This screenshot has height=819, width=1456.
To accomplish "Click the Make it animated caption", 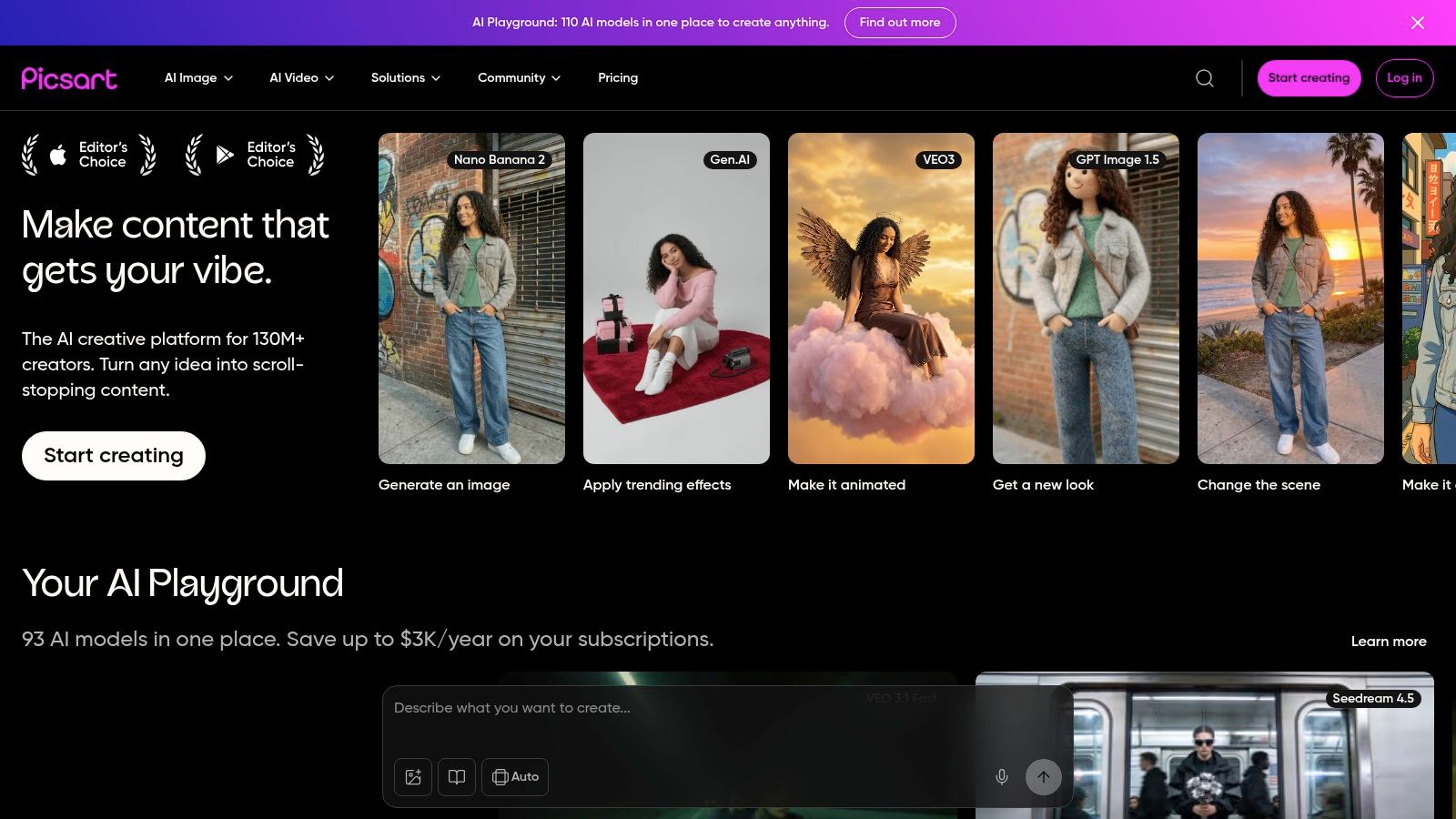I will tap(846, 485).
